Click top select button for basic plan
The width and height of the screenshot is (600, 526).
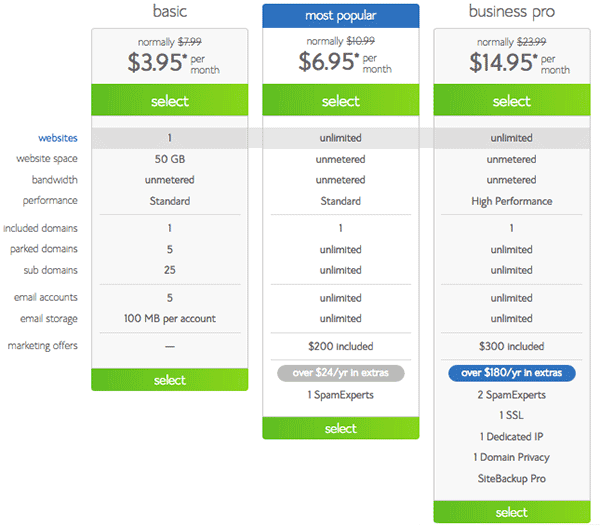[x=170, y=100]
